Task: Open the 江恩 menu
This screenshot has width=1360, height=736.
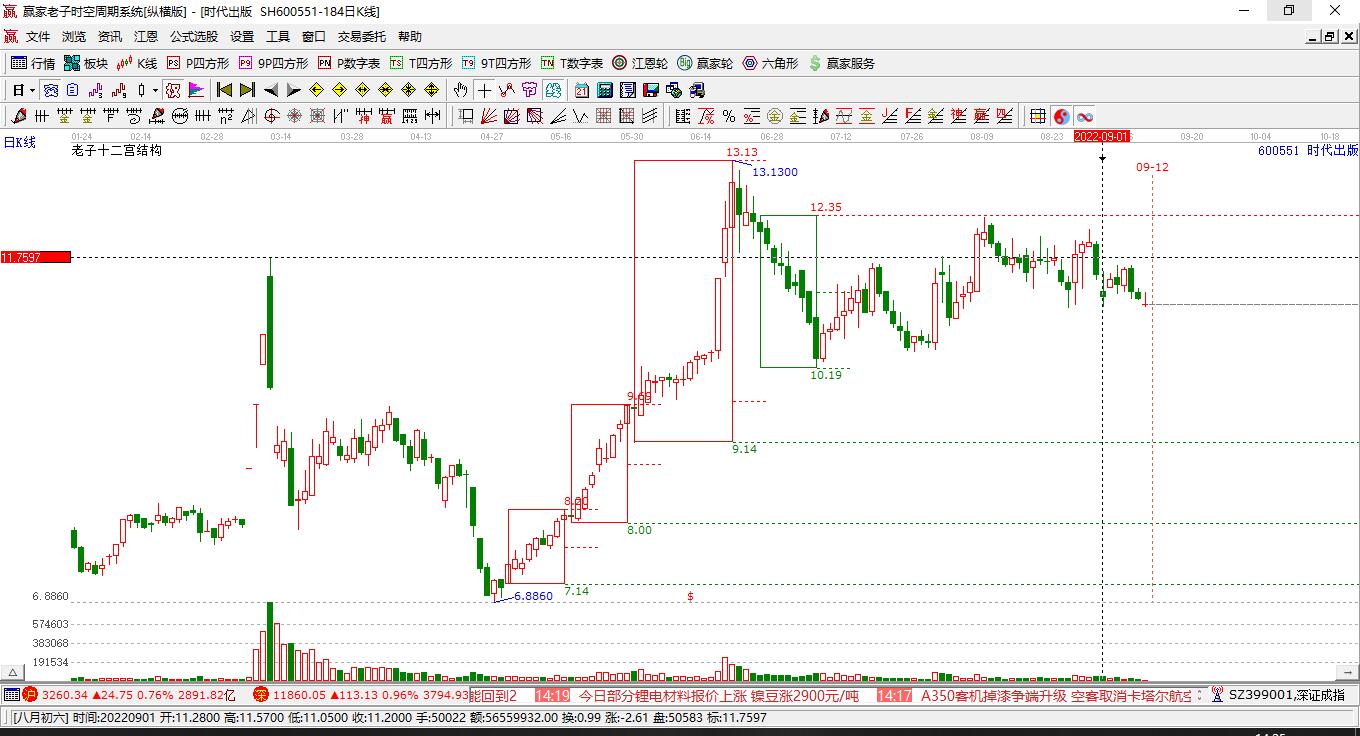Action: (146, 37)
